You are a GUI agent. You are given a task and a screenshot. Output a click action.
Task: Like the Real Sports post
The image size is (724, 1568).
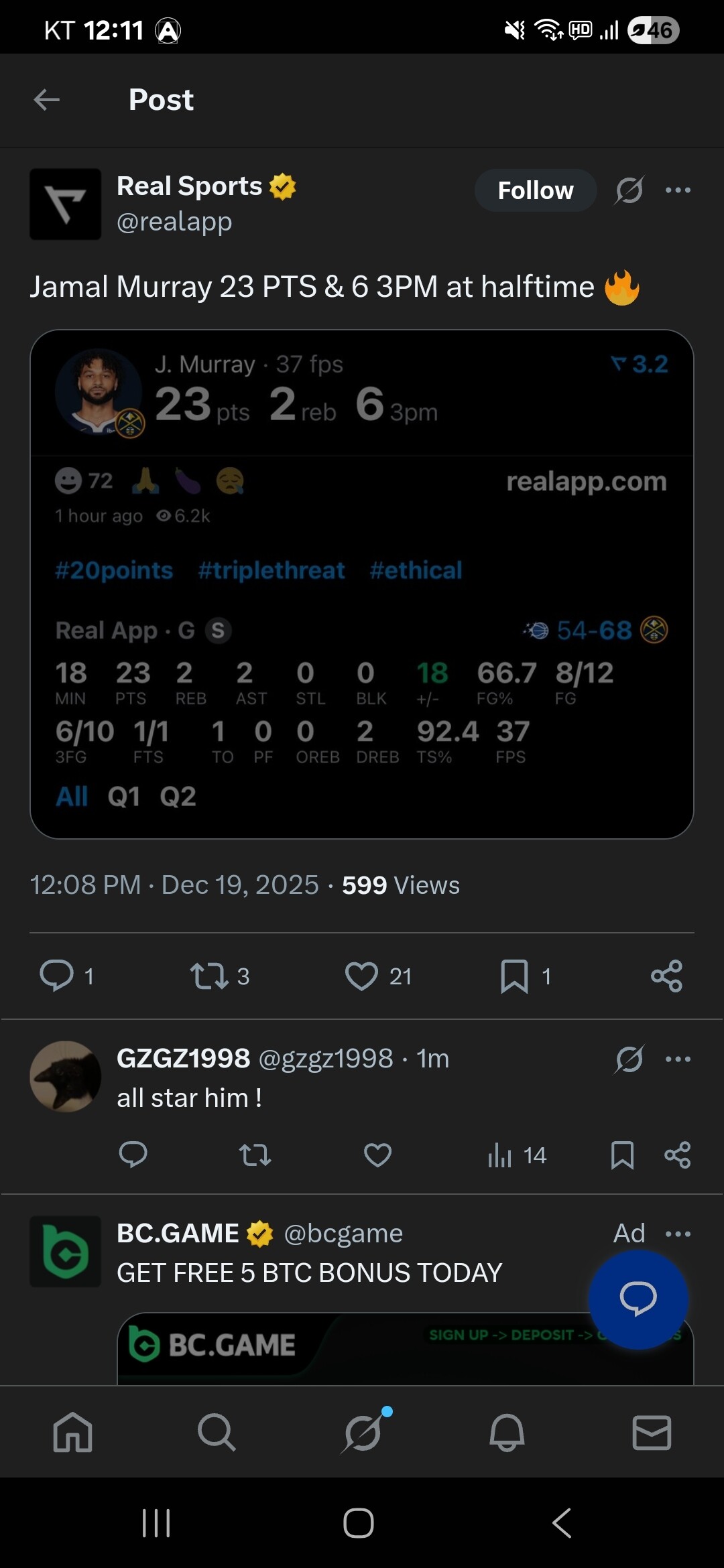[362, 976]
